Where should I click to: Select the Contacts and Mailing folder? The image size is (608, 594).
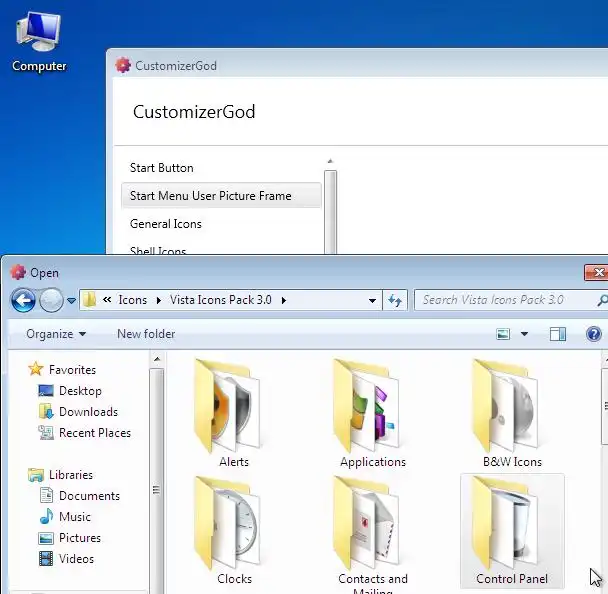pos(372,535)
